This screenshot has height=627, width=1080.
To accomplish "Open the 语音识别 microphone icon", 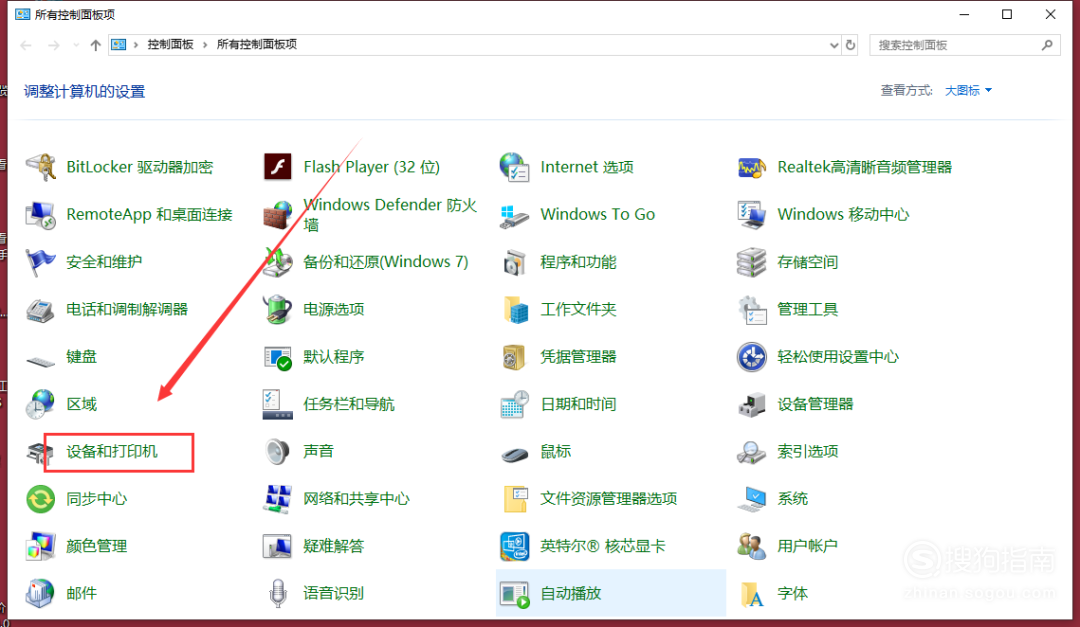I will [278, 593].
